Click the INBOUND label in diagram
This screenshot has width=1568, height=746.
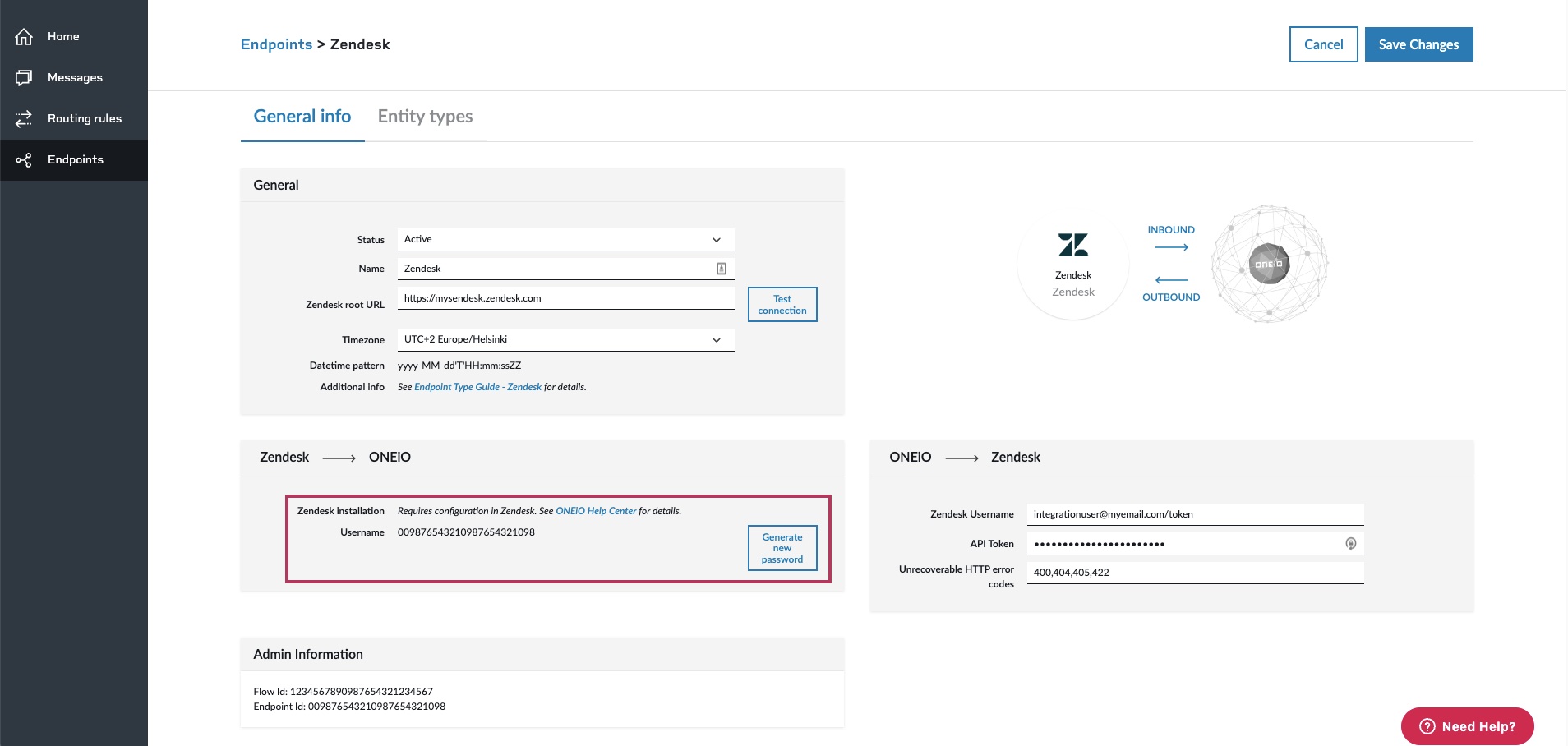pyautogui.click(x=1171, y=230)
